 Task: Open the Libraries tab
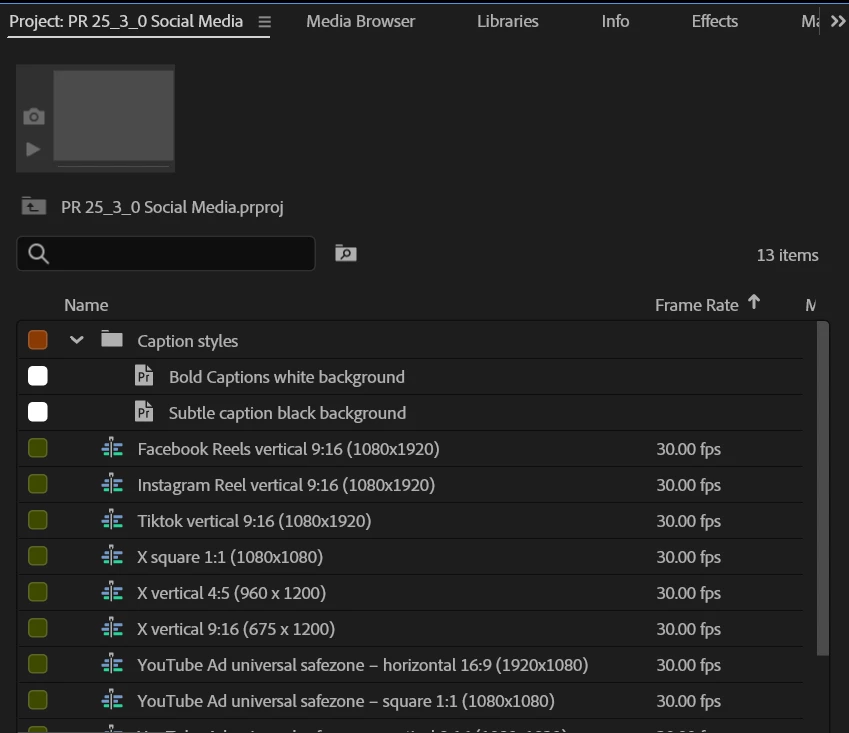click(507, 21)
